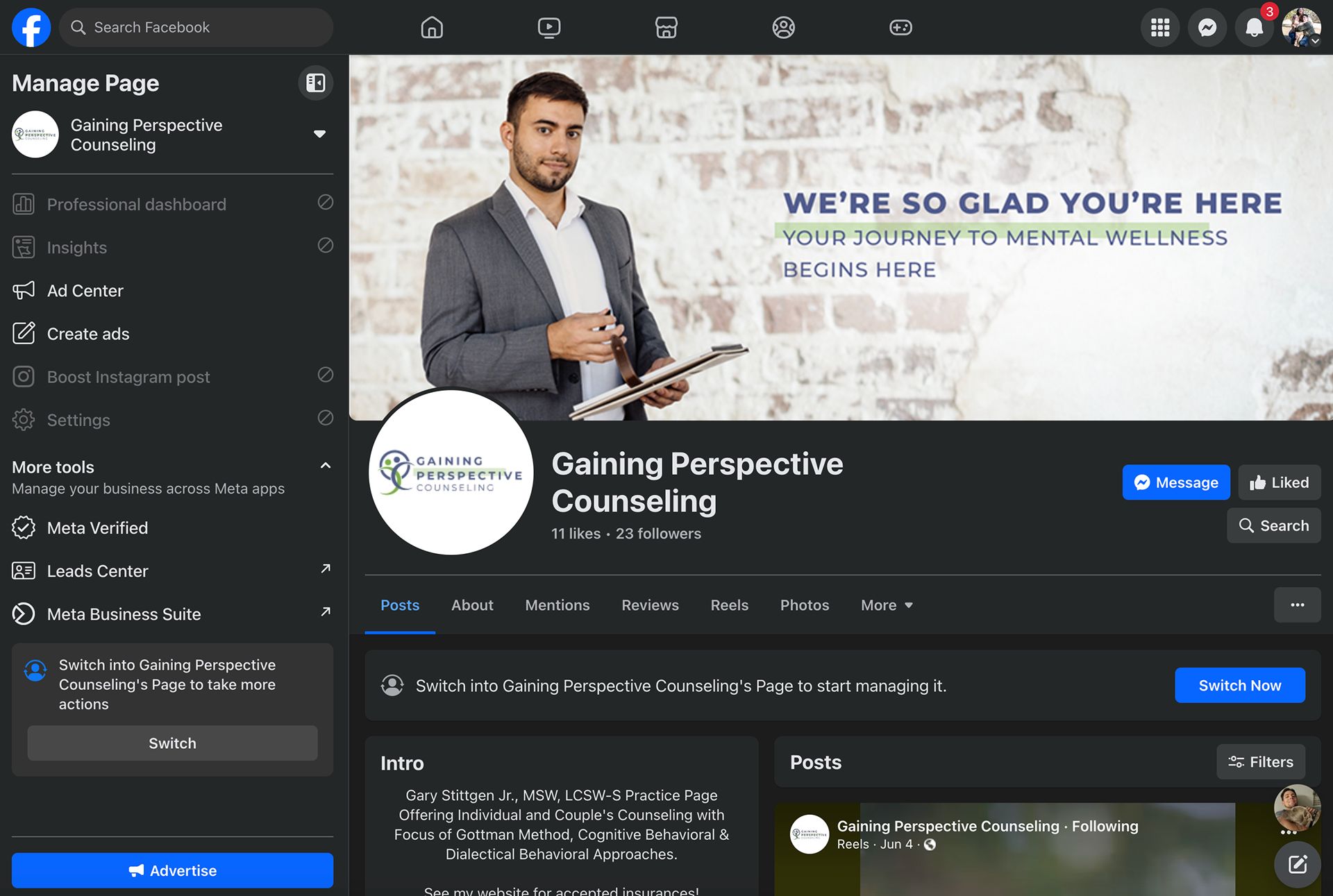Image resolution: width=1333 pixels, height=896 pixels.
Task: Switch to the Mentions tab
Action: coord(557,605)
